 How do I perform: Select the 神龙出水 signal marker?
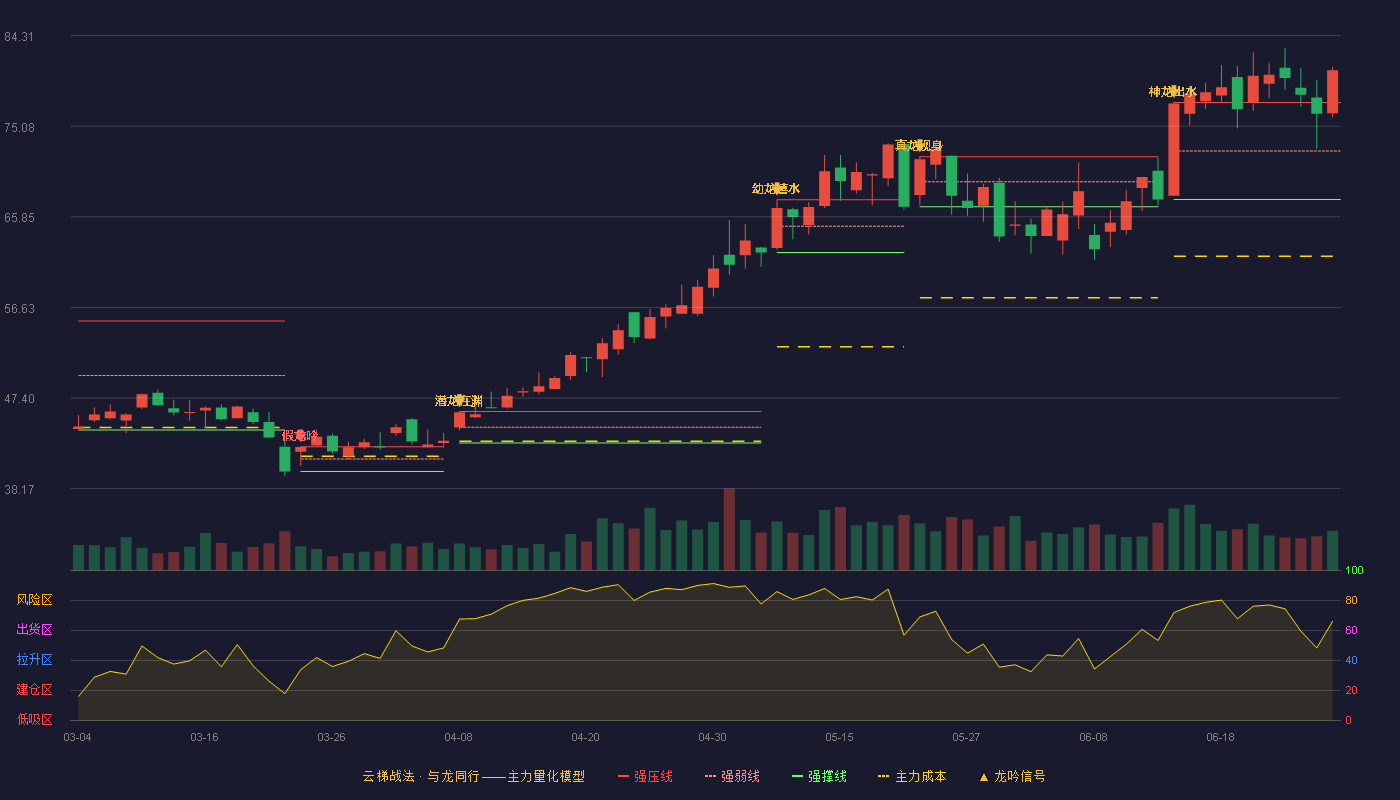(x=1172, y=92)
